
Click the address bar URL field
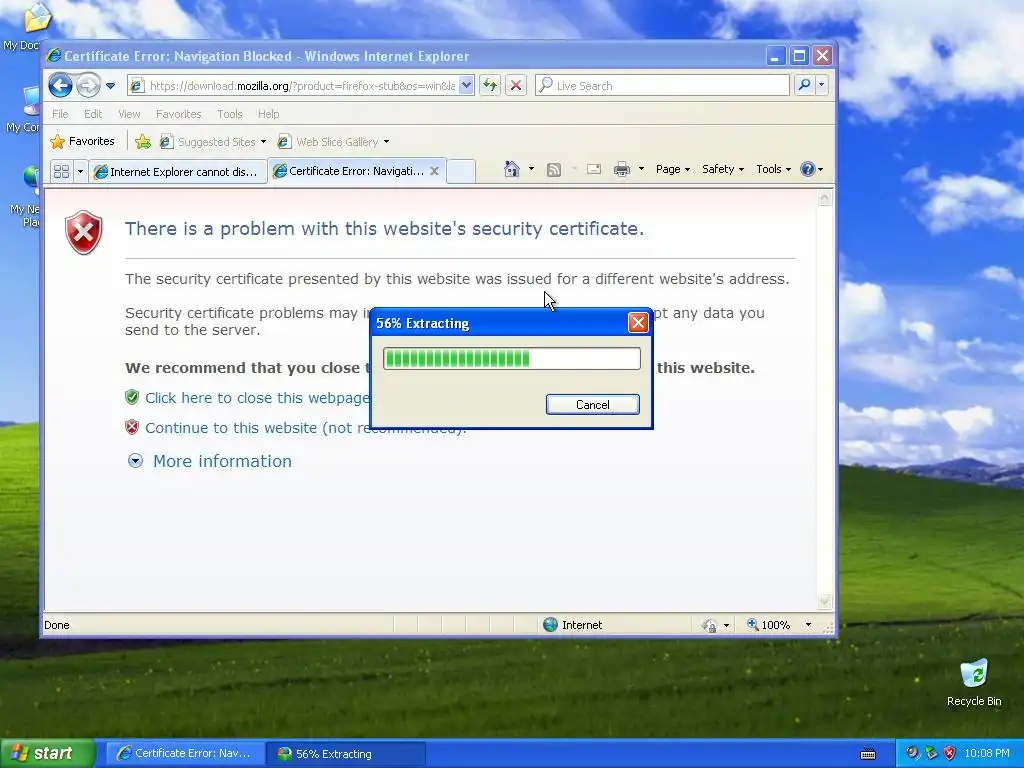301,86
